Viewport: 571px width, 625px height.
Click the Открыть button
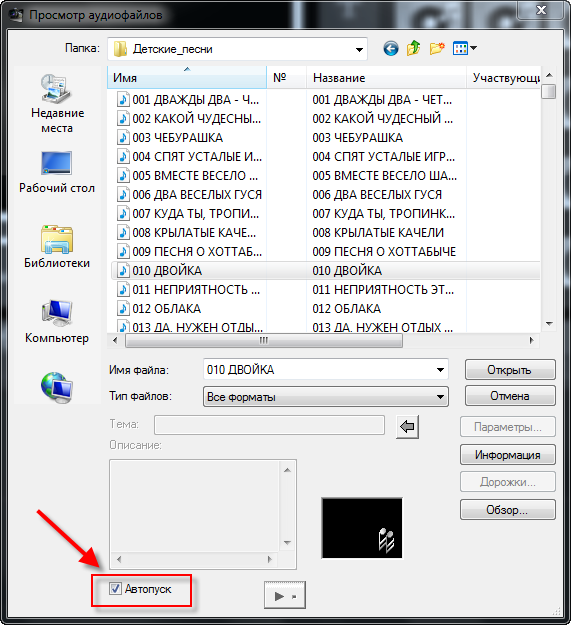tap(510, 369)
